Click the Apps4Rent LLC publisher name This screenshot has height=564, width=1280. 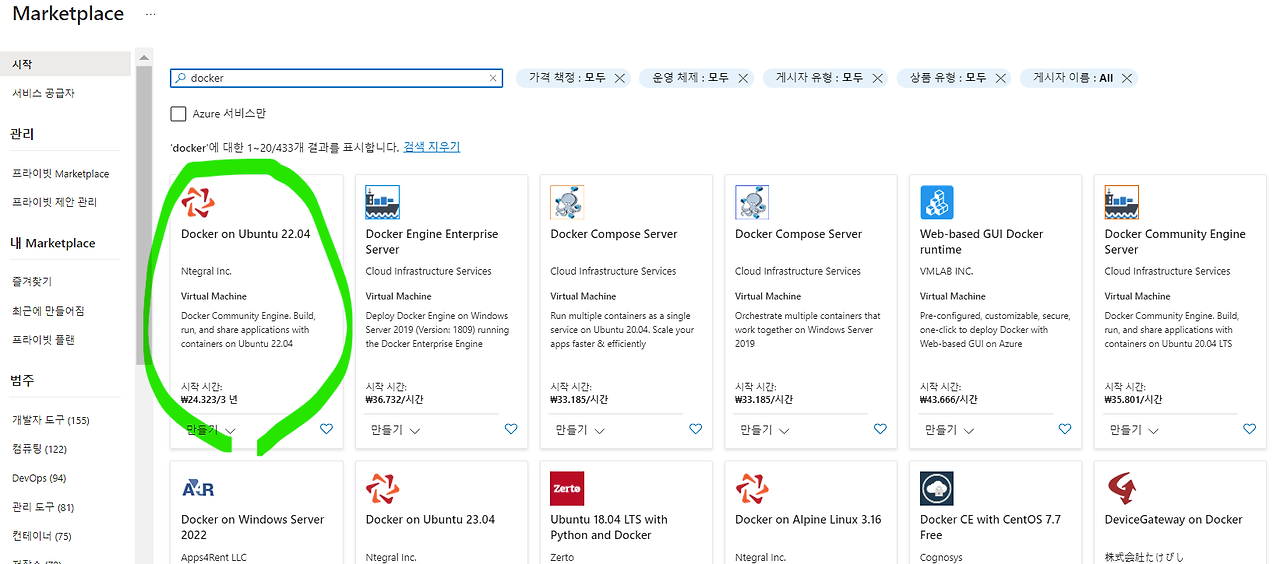(214, 557)
